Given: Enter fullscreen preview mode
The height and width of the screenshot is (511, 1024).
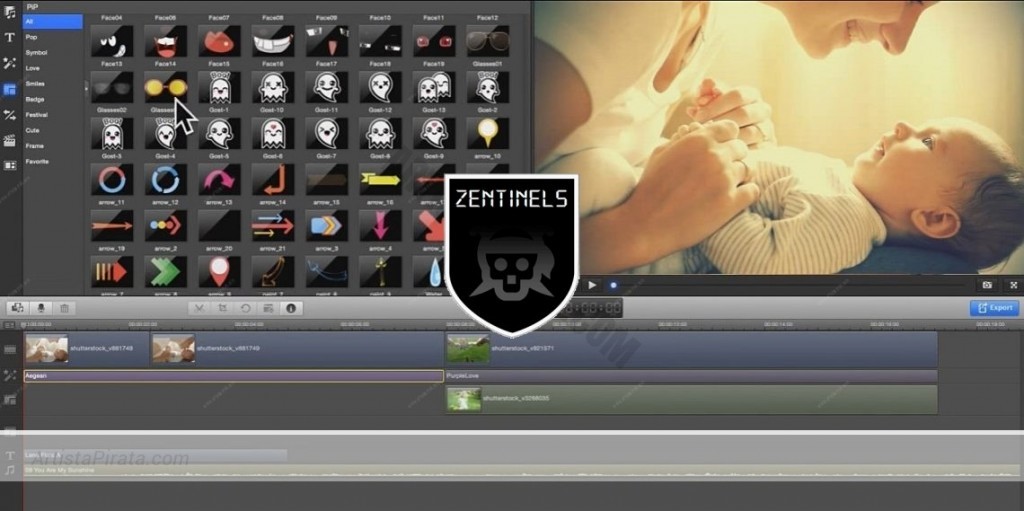Looking at the screenshot, I should [x=1014, y=285].
